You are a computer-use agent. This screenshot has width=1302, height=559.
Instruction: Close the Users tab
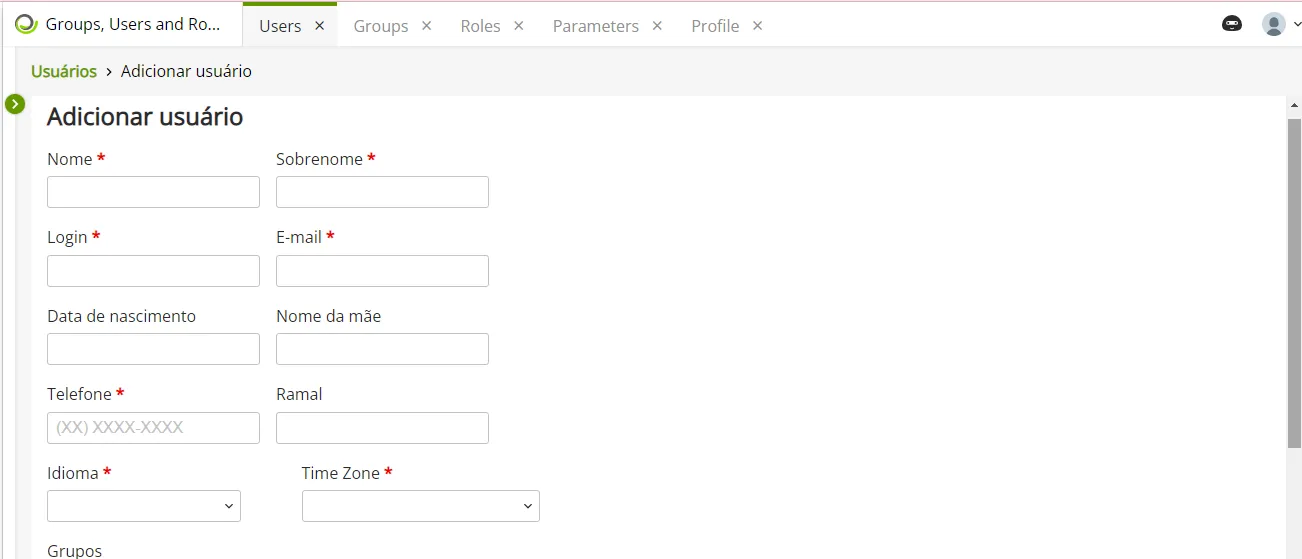pyautogui.click(x=320, y=26)
